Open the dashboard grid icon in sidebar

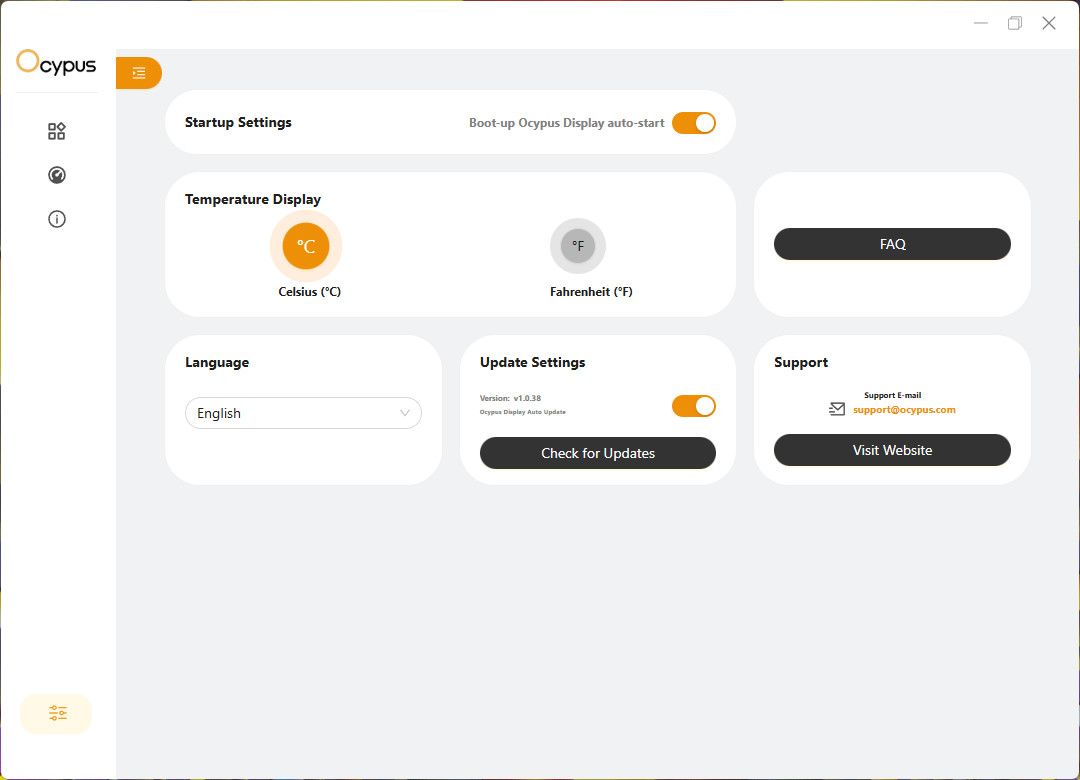click(x=57, y=131)
